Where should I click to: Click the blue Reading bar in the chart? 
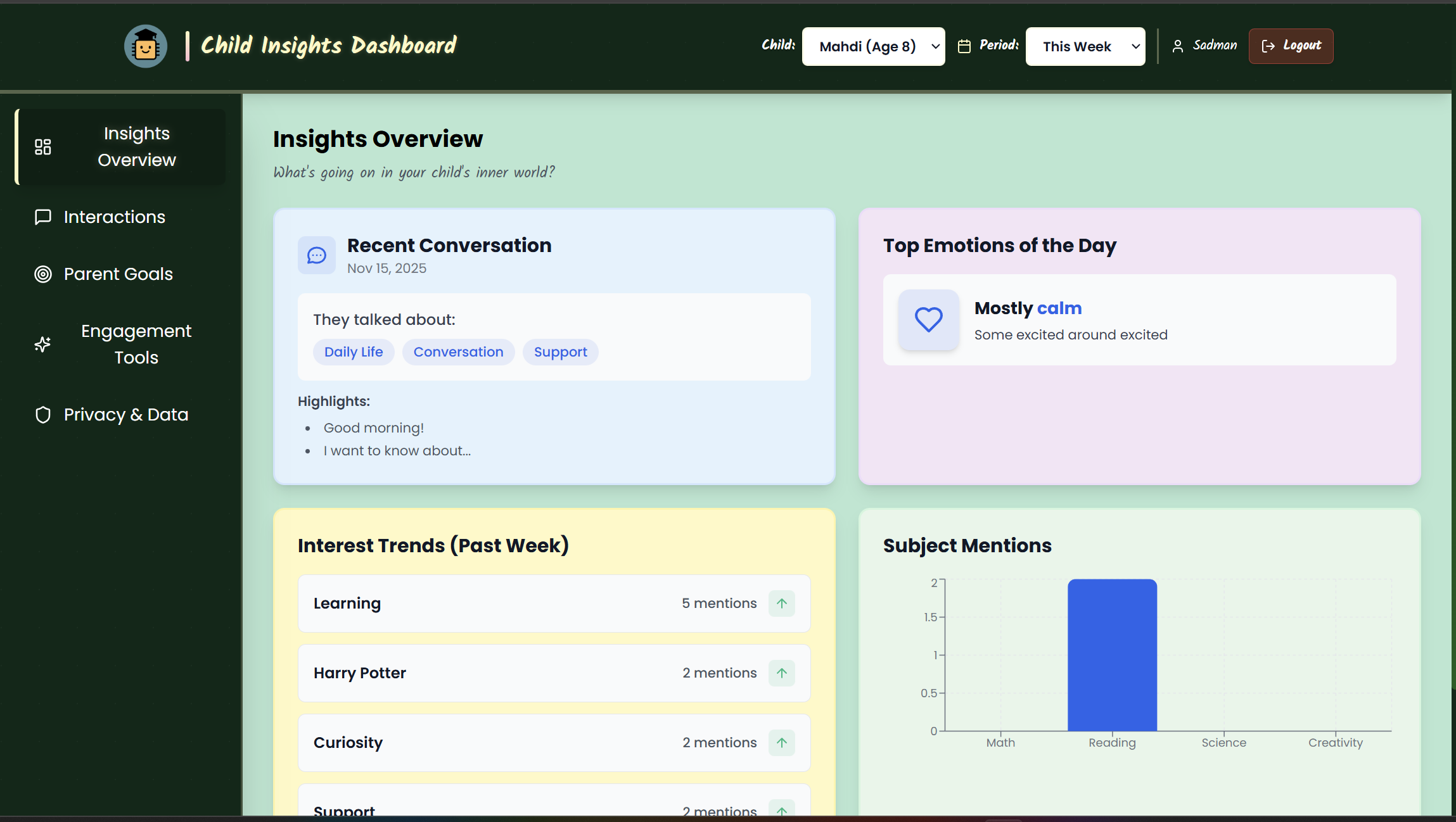pos(1112,655)
